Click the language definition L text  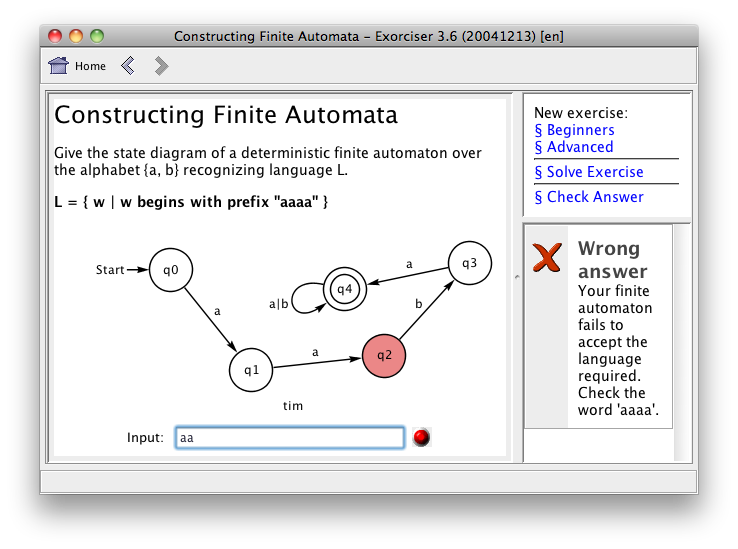(x=191, y=202)
